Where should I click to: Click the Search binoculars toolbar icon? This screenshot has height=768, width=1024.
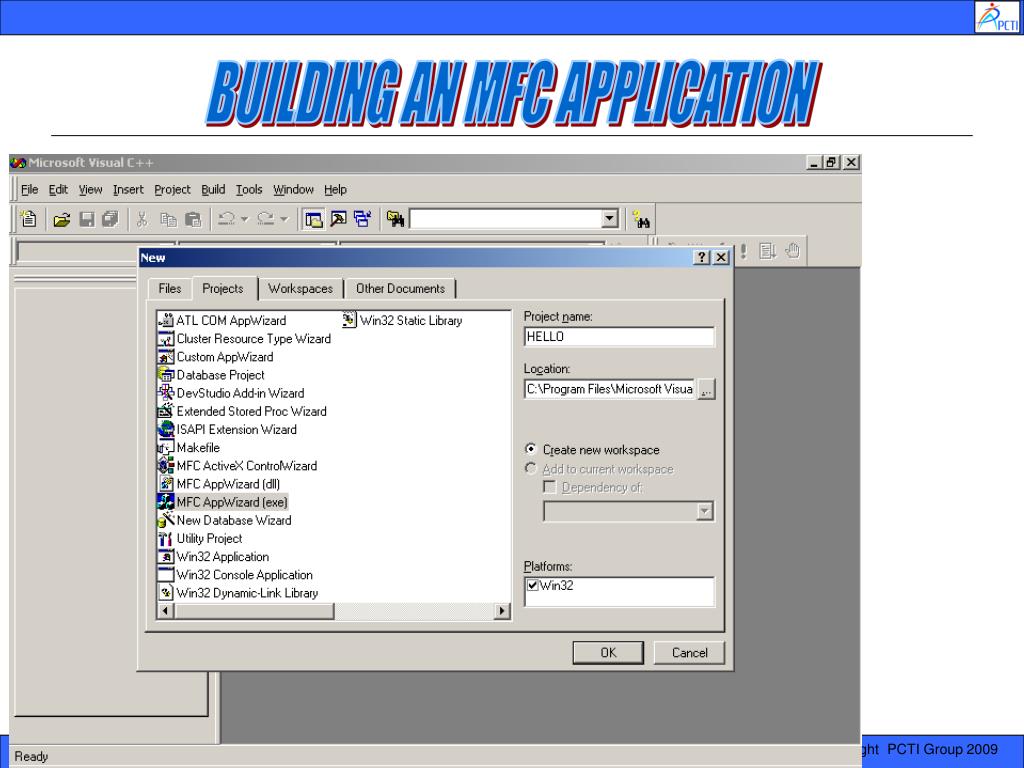pyautogui.click(x=642, y=219)
